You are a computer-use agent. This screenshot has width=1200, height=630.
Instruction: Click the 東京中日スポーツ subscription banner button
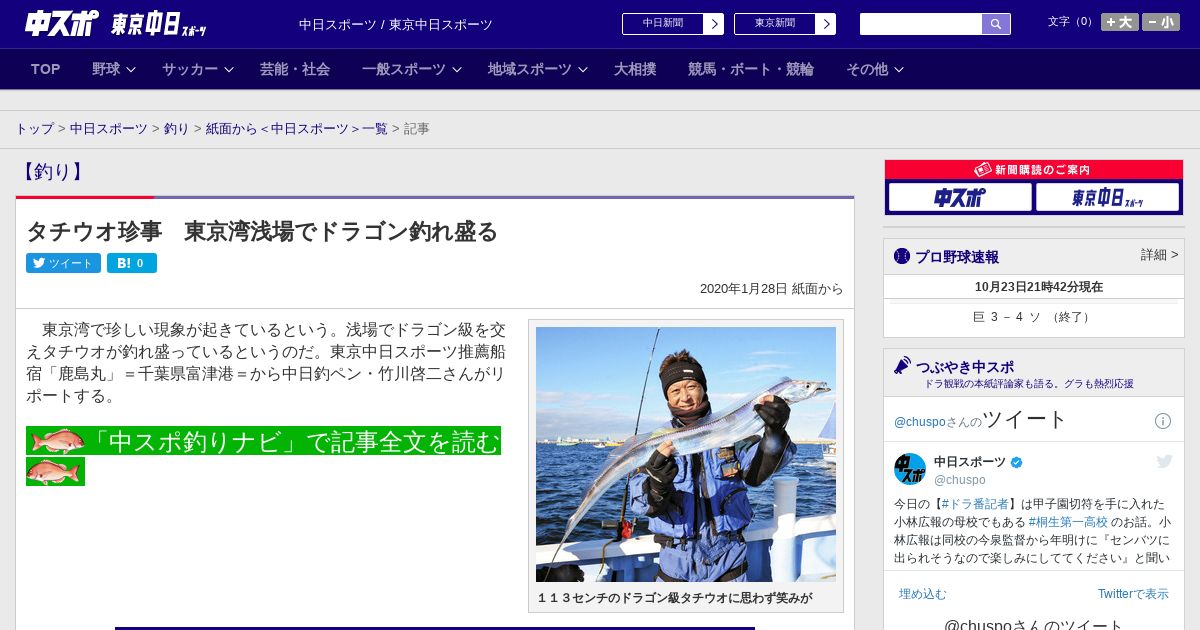pyautogui.click(x=1108, y=197)
